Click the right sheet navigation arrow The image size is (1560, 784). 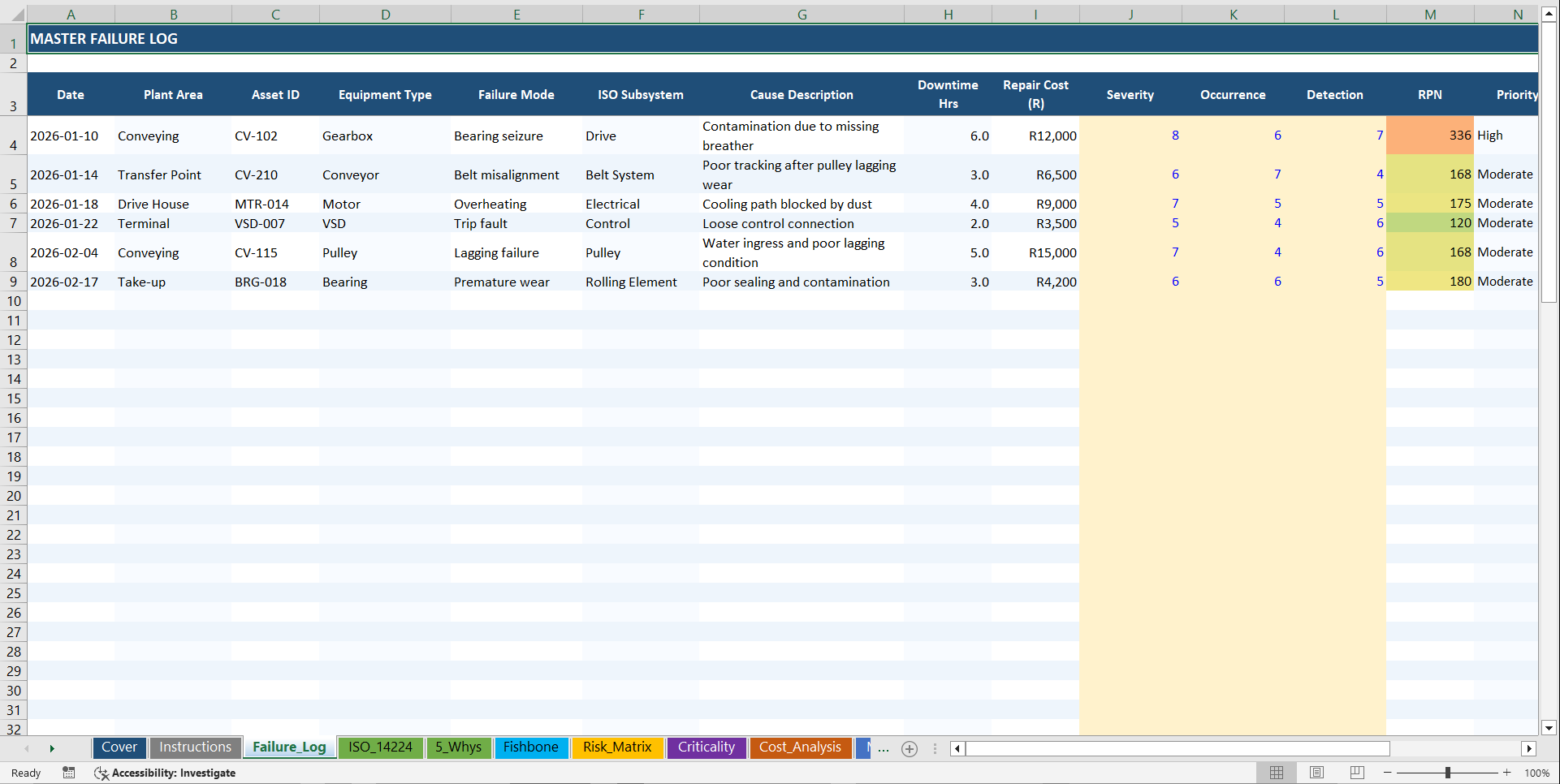(x=52, y=748)
